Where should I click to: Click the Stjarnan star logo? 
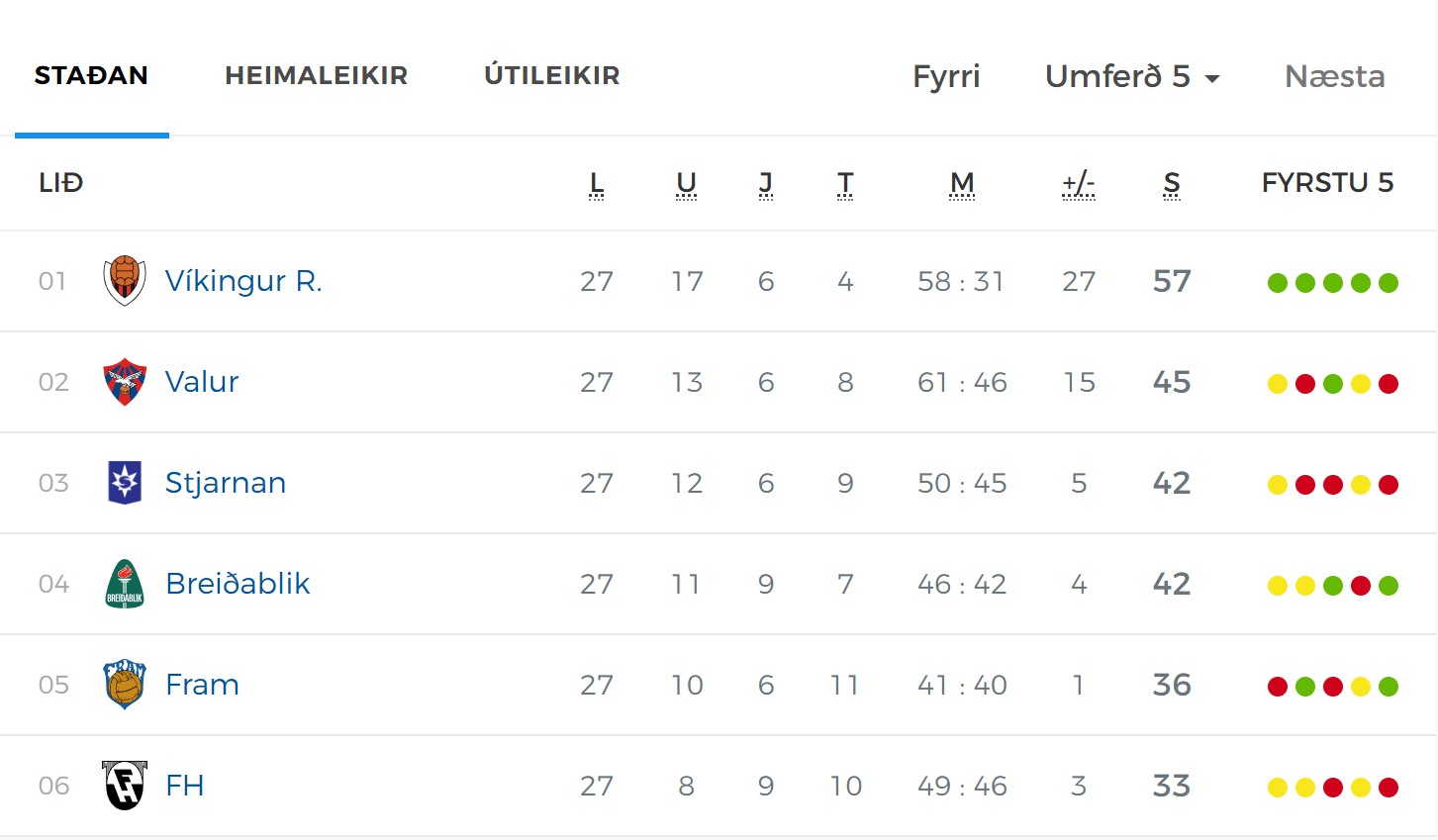point(125,483)
